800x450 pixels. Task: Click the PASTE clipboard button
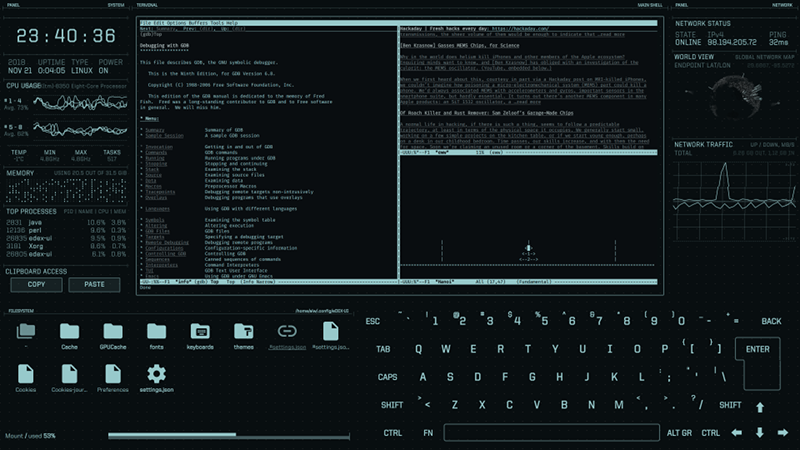pyautogui.click(x=94, y=284)
